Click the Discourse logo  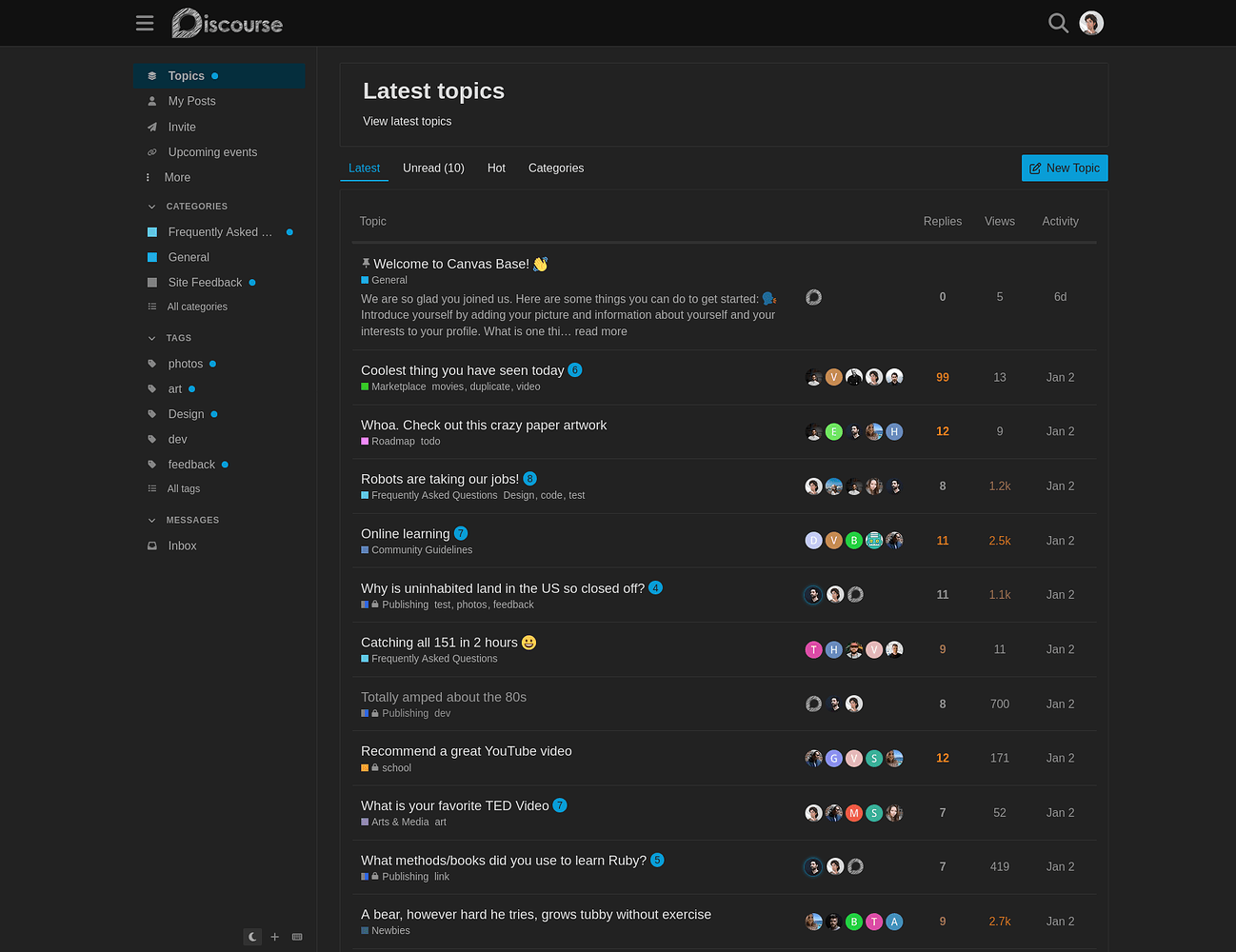click(x=228, y=23)
